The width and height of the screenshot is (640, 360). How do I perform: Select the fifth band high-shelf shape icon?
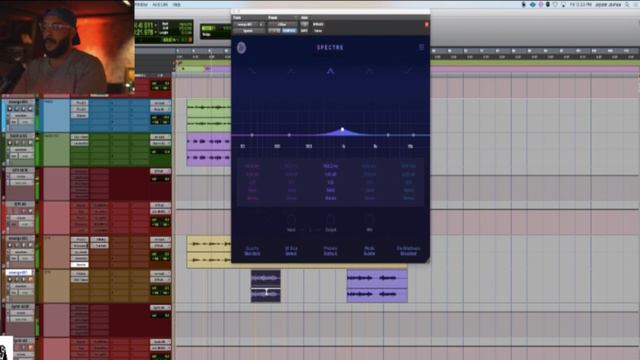point(408,71)
